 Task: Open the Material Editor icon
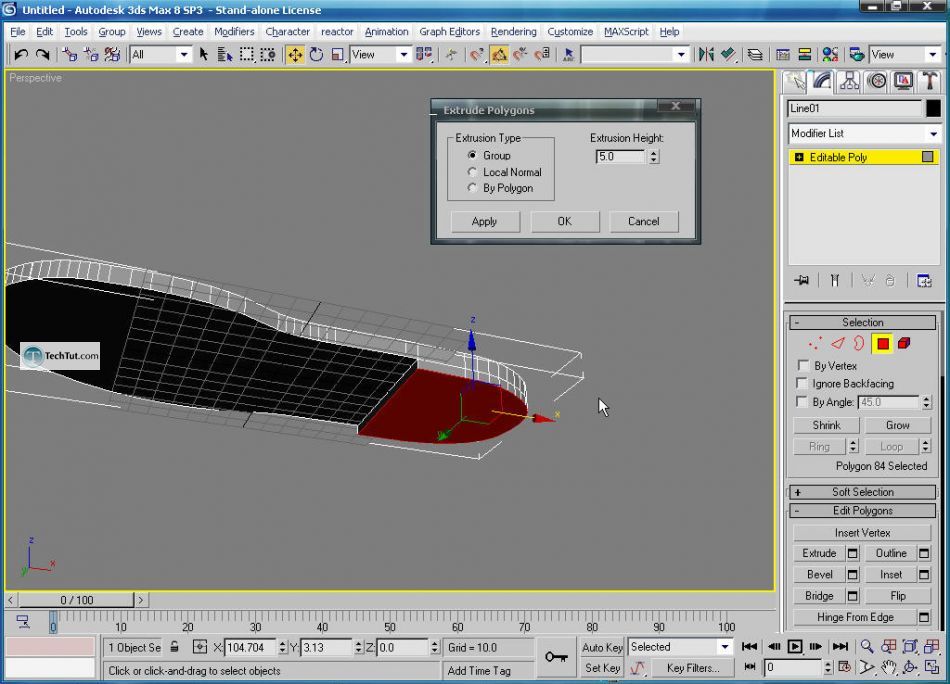(830, 55)
